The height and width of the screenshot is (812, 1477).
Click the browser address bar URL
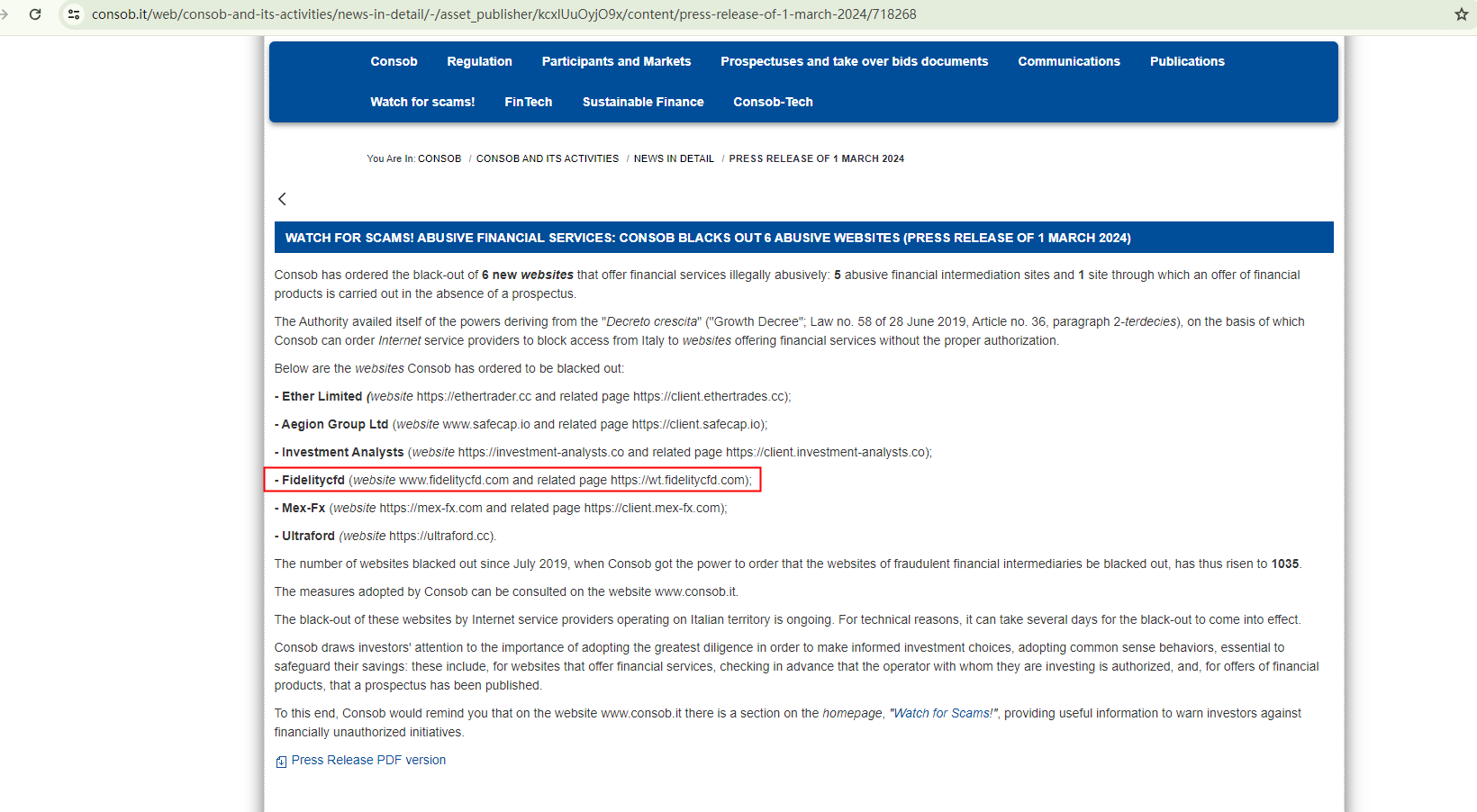[503, 14]
